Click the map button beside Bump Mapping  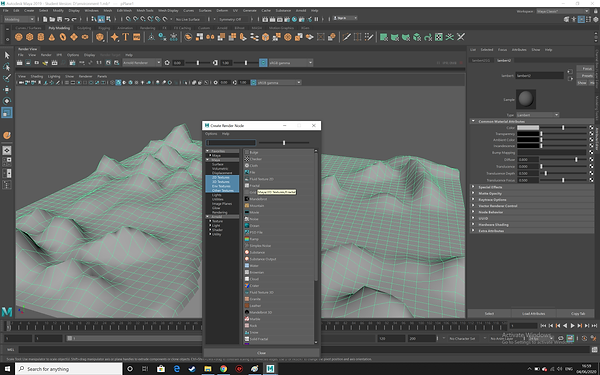coord(591,153)
